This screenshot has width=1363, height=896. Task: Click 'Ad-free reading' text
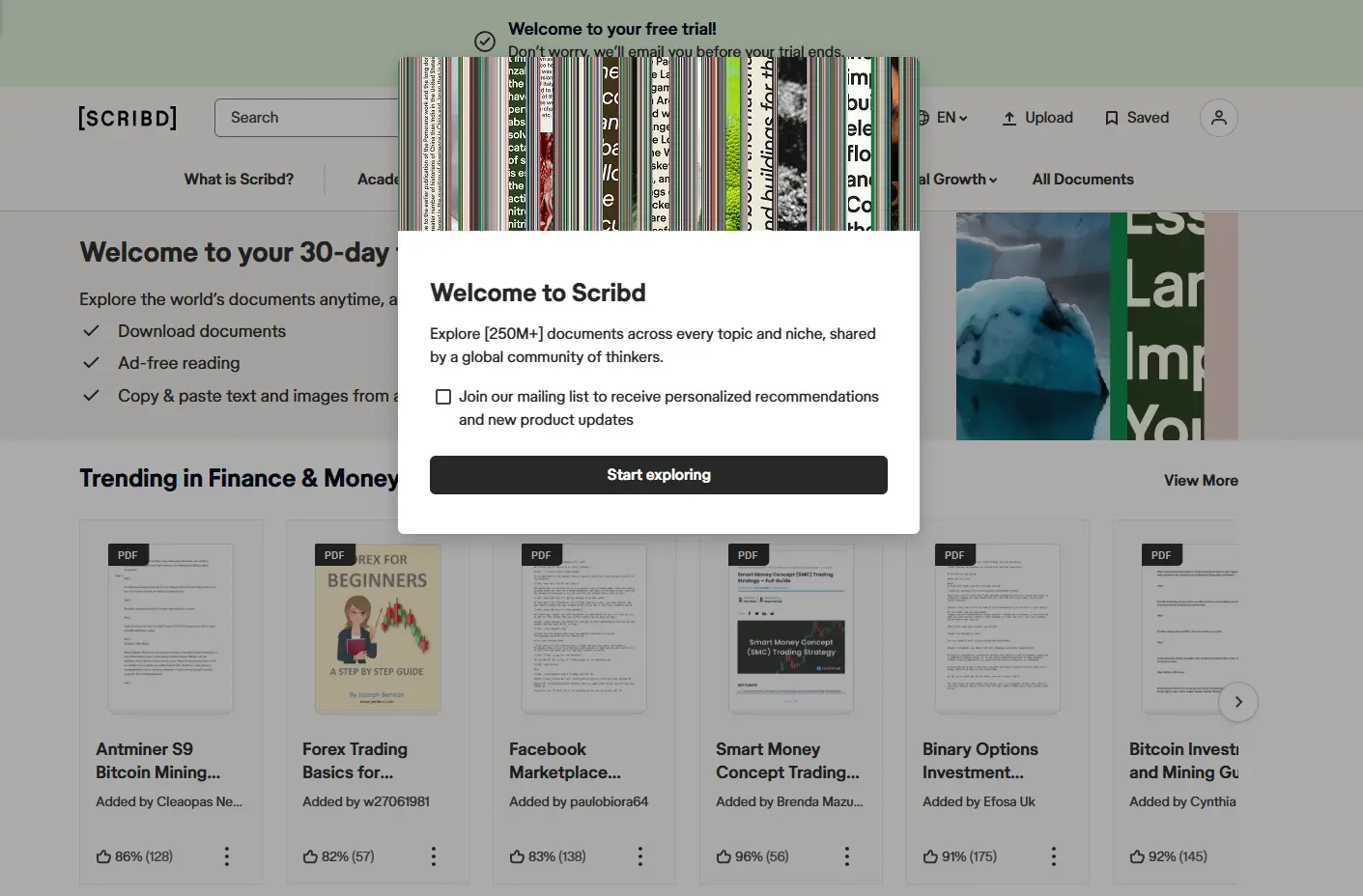[179, 363]
